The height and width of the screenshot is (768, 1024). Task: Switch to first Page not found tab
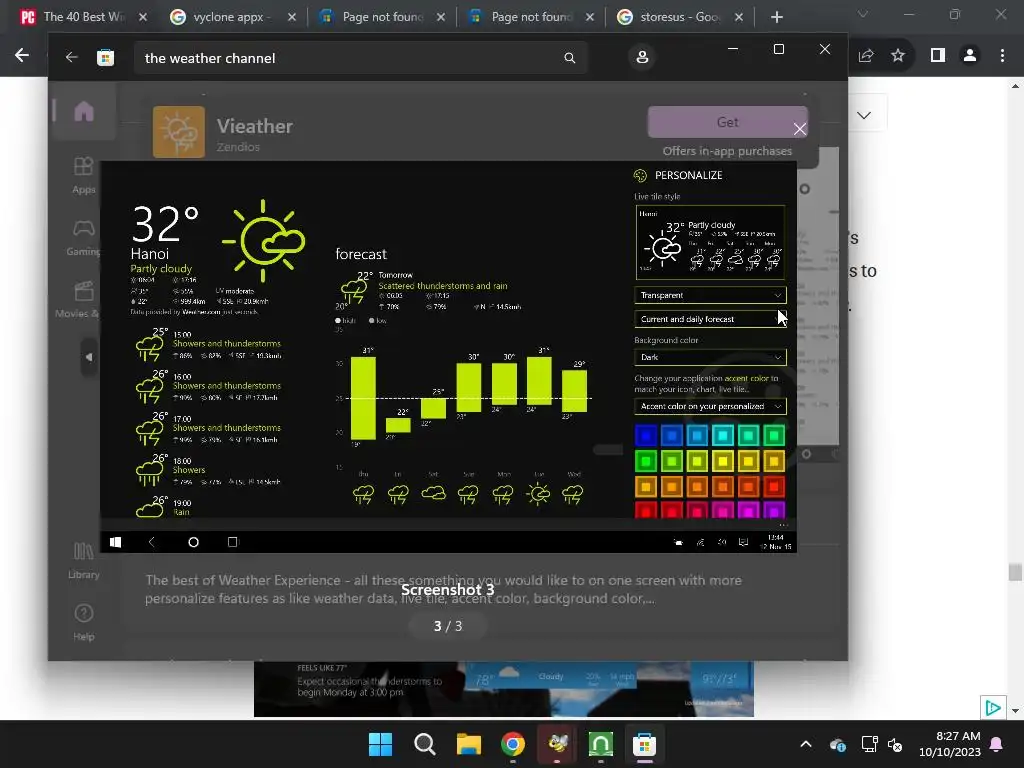pyautogui.click(x=380, y=17)
